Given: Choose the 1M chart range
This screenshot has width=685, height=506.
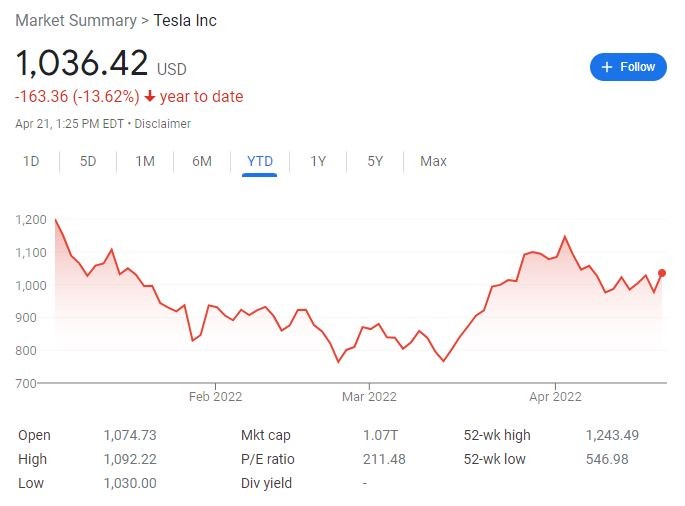Looking at the screenshot, I should pos(145,161).
